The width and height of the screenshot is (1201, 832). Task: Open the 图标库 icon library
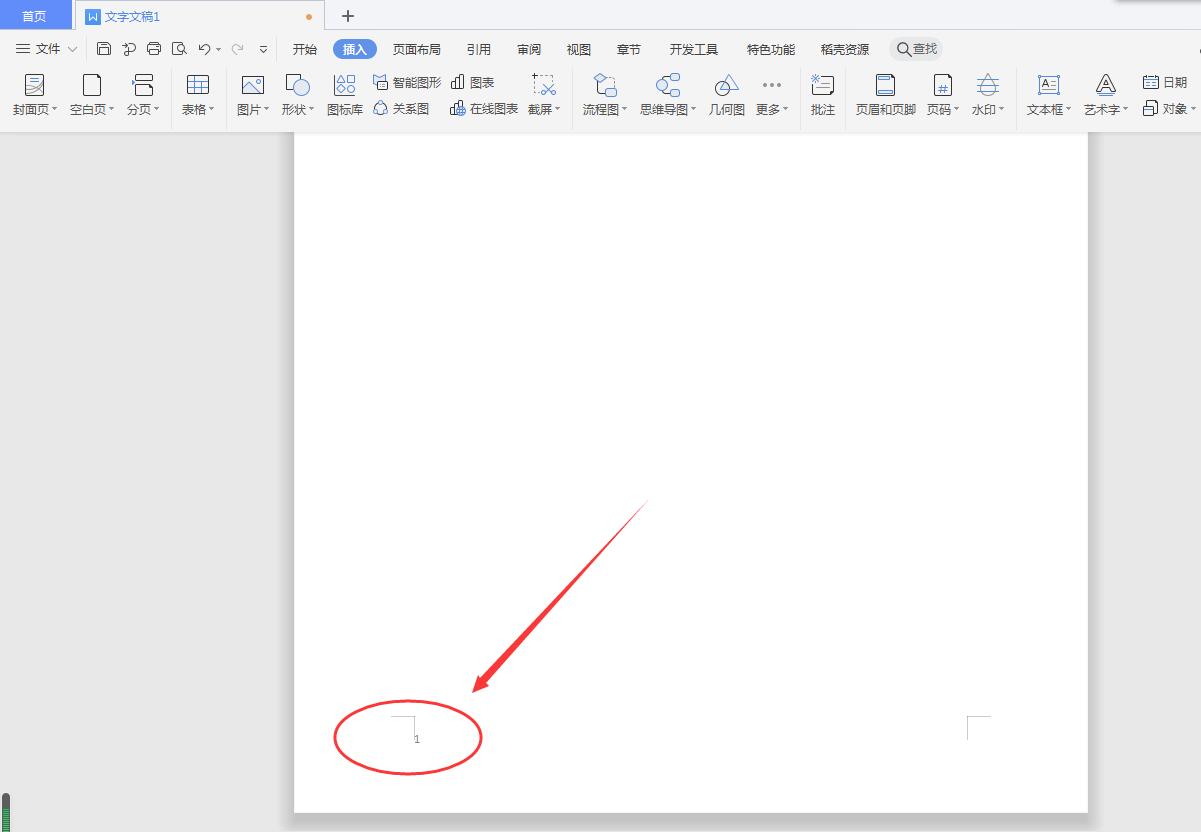click(x=344, y=95)
